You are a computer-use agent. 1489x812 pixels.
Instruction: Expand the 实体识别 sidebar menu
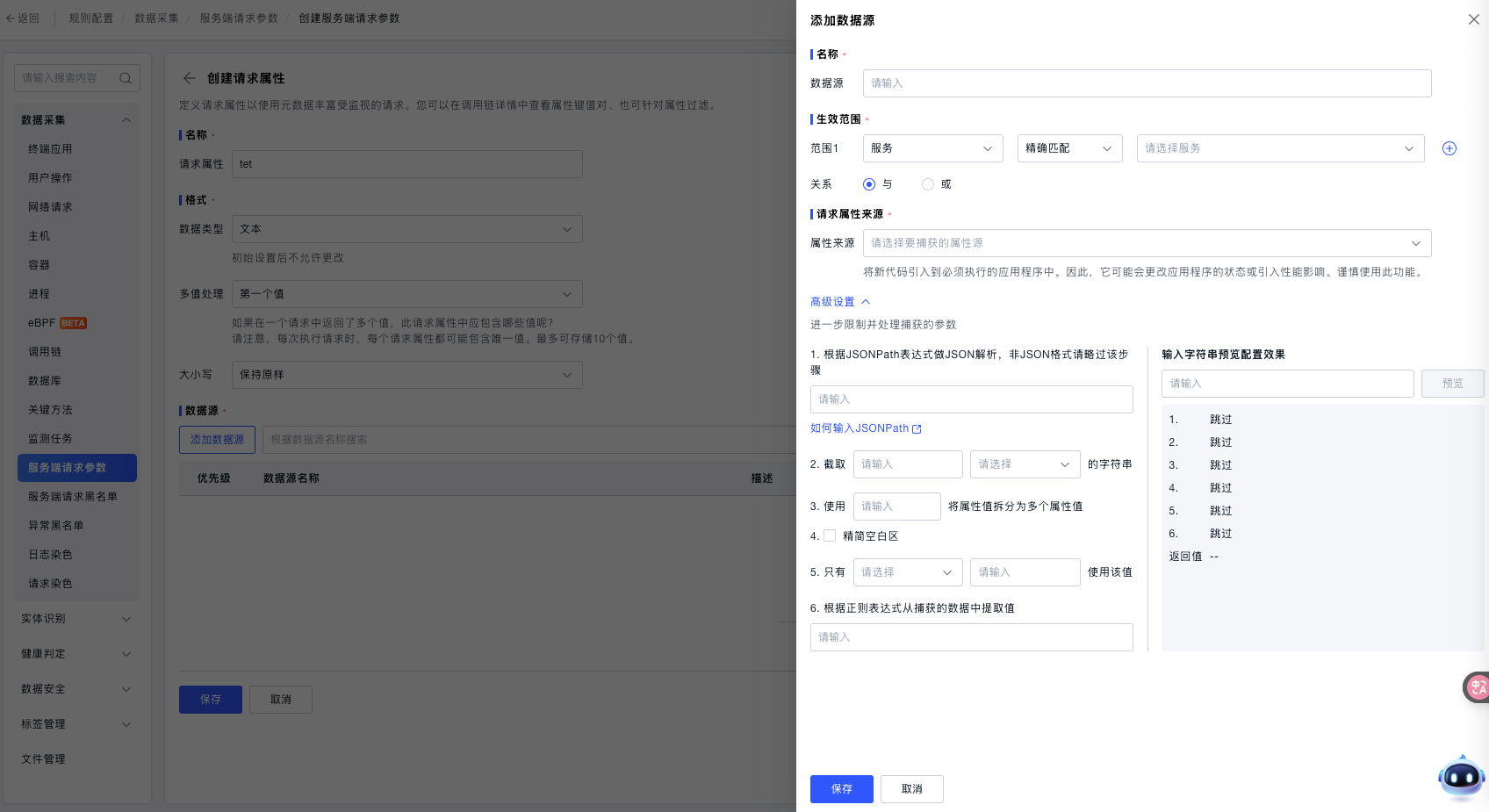(76, 619)
